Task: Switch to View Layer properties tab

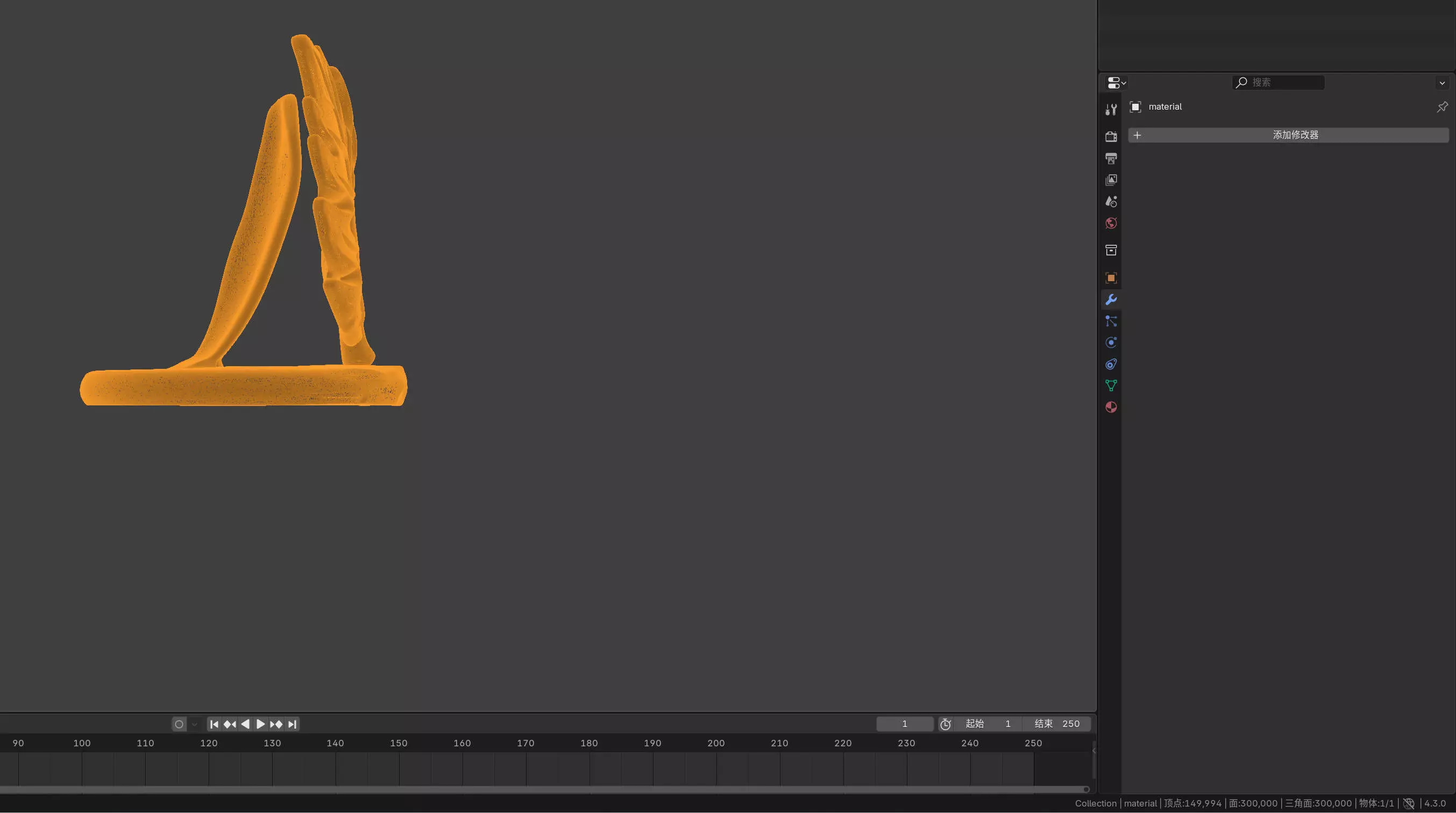Action: [x=1111, y=180]
